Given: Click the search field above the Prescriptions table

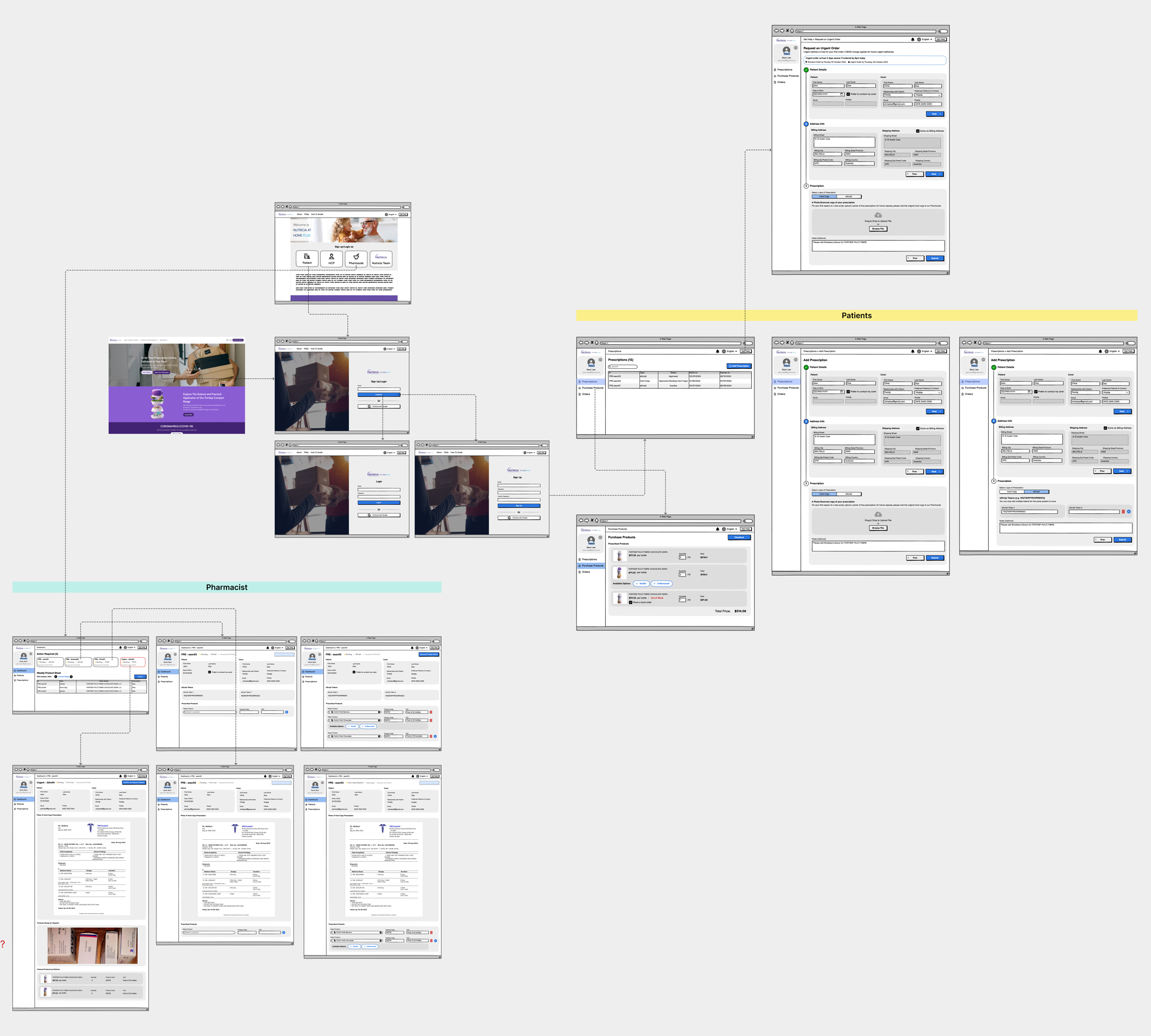Looking at the screenshot, I should tap(623, 367).
